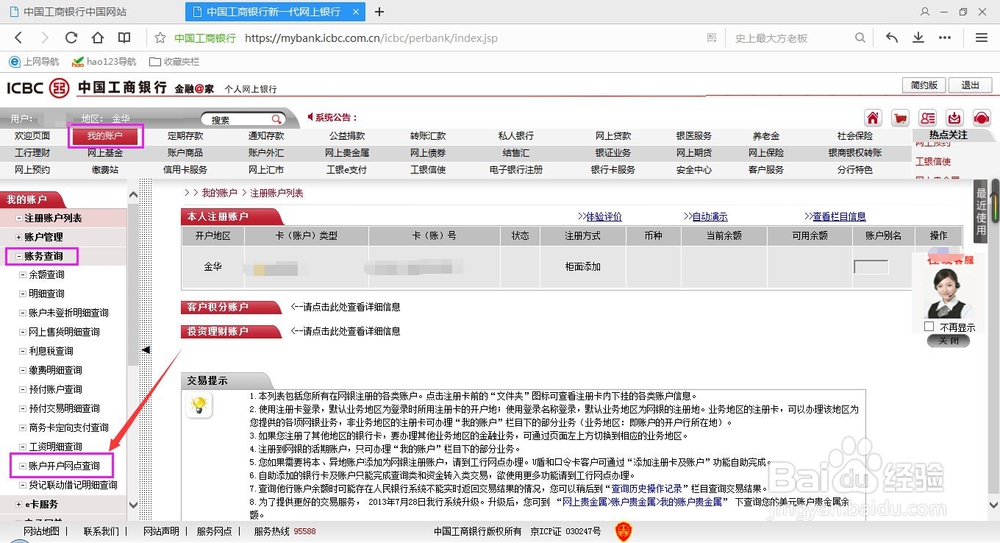Click sidebar scroll down arrow
1000x543 pixels.
point(133,505)
